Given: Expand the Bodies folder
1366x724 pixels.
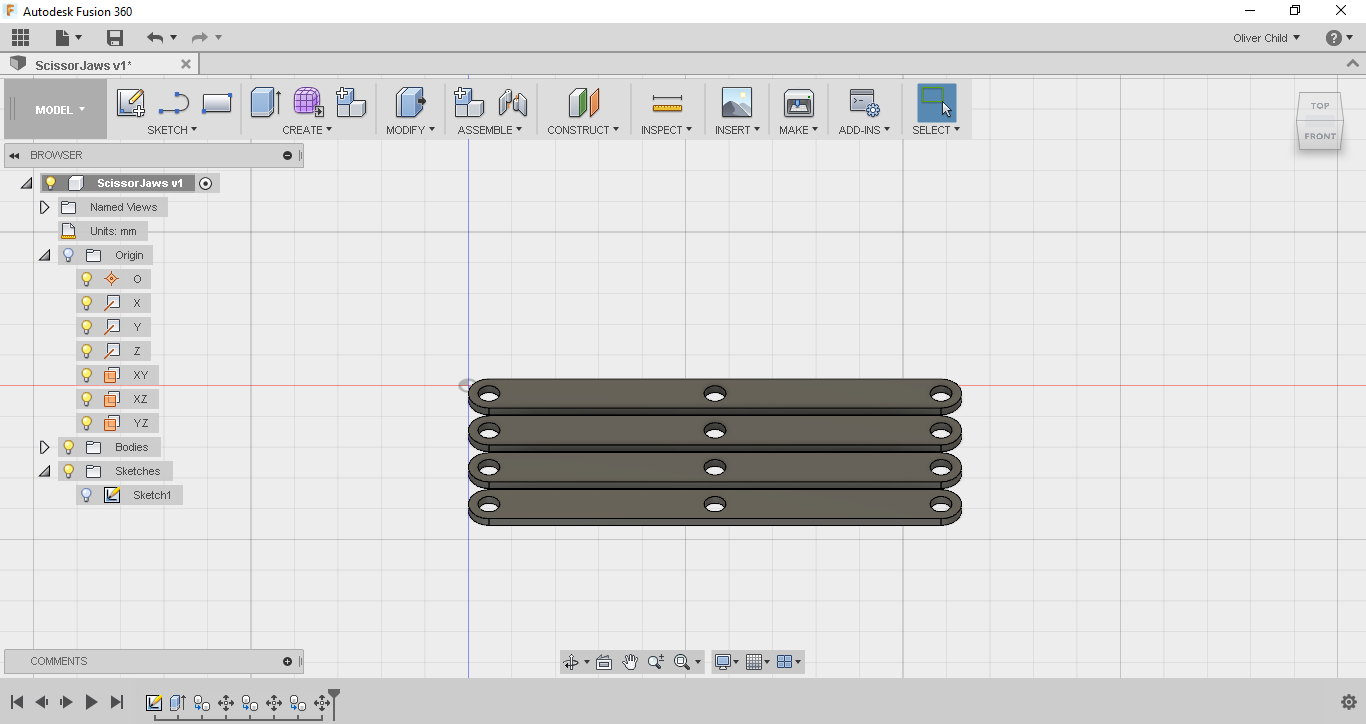Looking at the screenshot, I should (x=44, y=447).
